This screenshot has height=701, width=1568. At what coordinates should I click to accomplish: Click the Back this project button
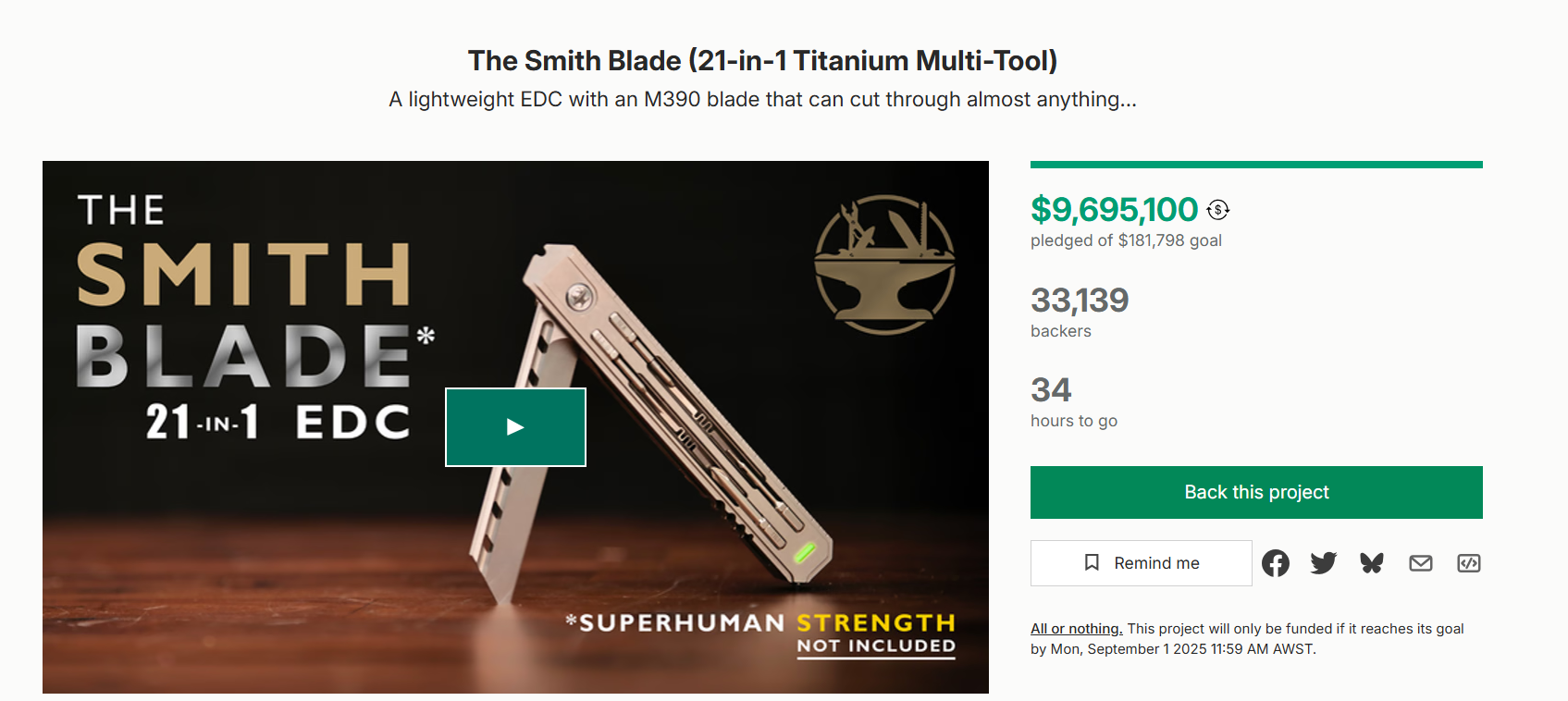[x=1256, y=492]
